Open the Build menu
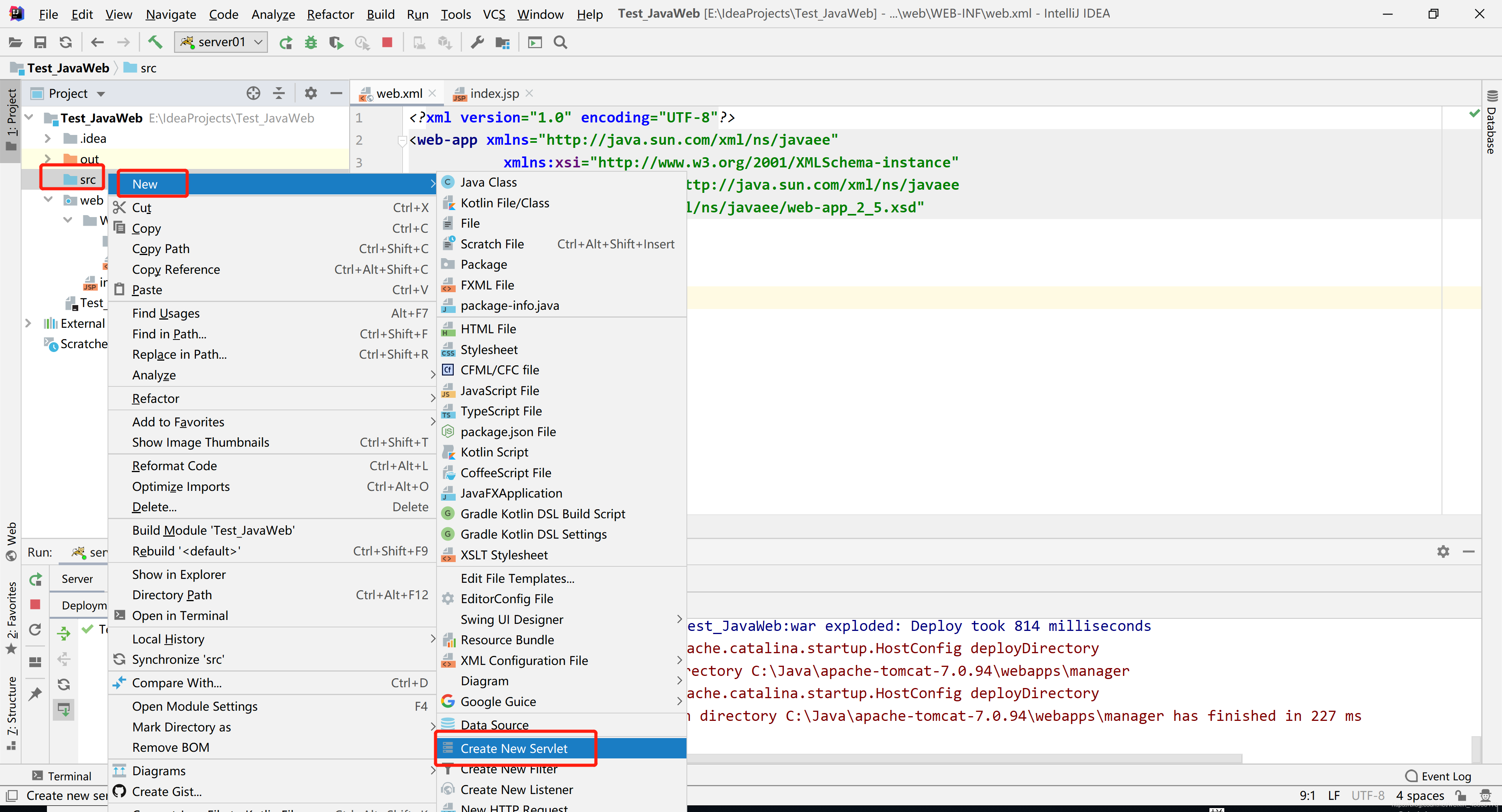The width and height of the screenshot is (1502, 812). pos(381,14)
